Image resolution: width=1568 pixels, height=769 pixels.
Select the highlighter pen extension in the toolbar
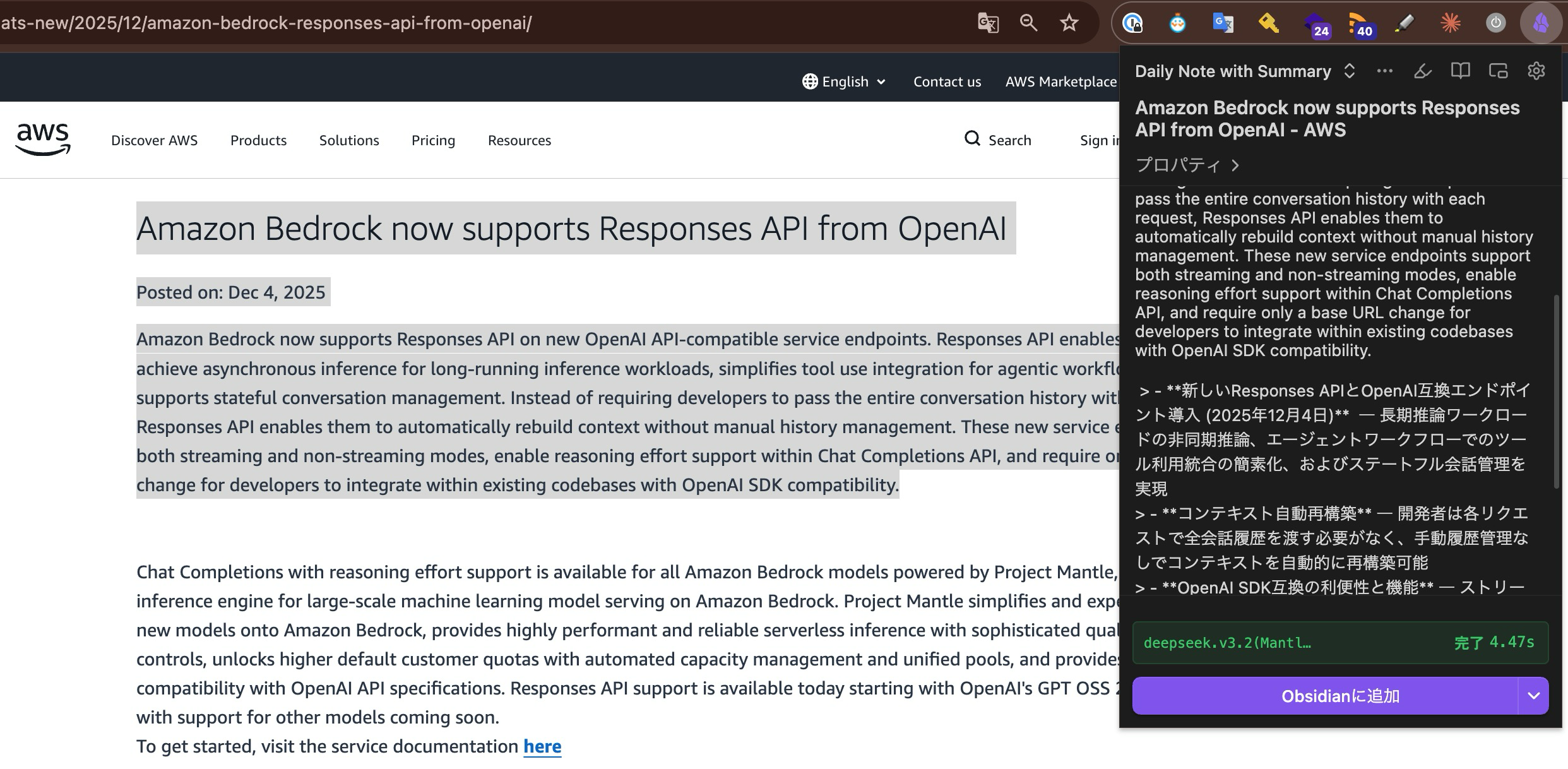point(1405,23)
